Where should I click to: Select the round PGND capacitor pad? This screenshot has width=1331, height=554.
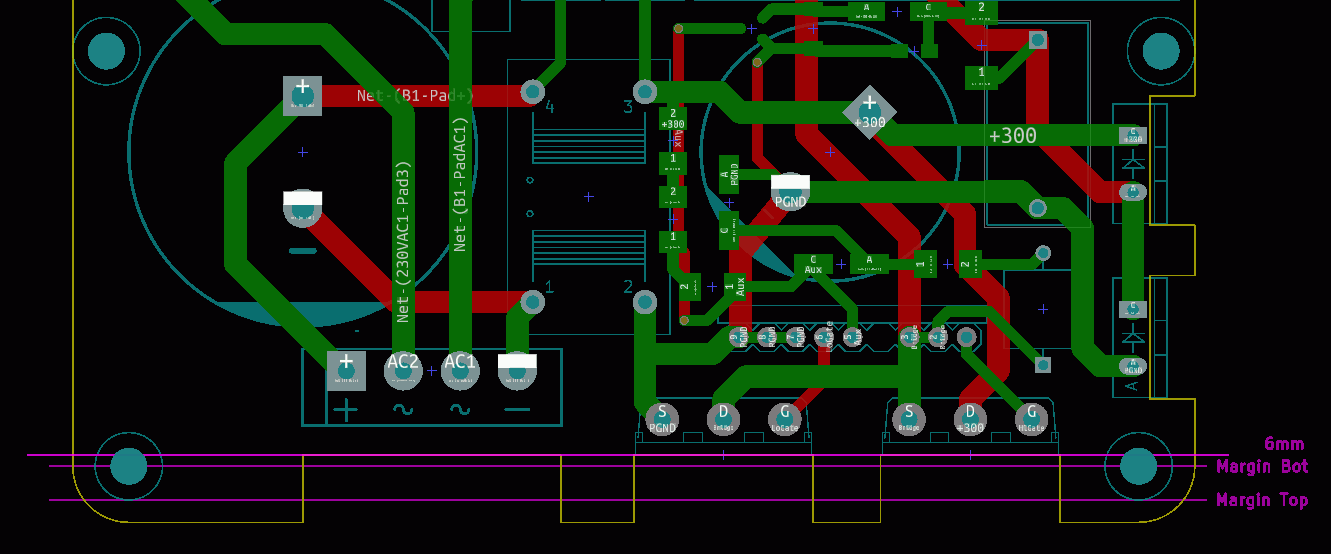(x=790, y=192)
